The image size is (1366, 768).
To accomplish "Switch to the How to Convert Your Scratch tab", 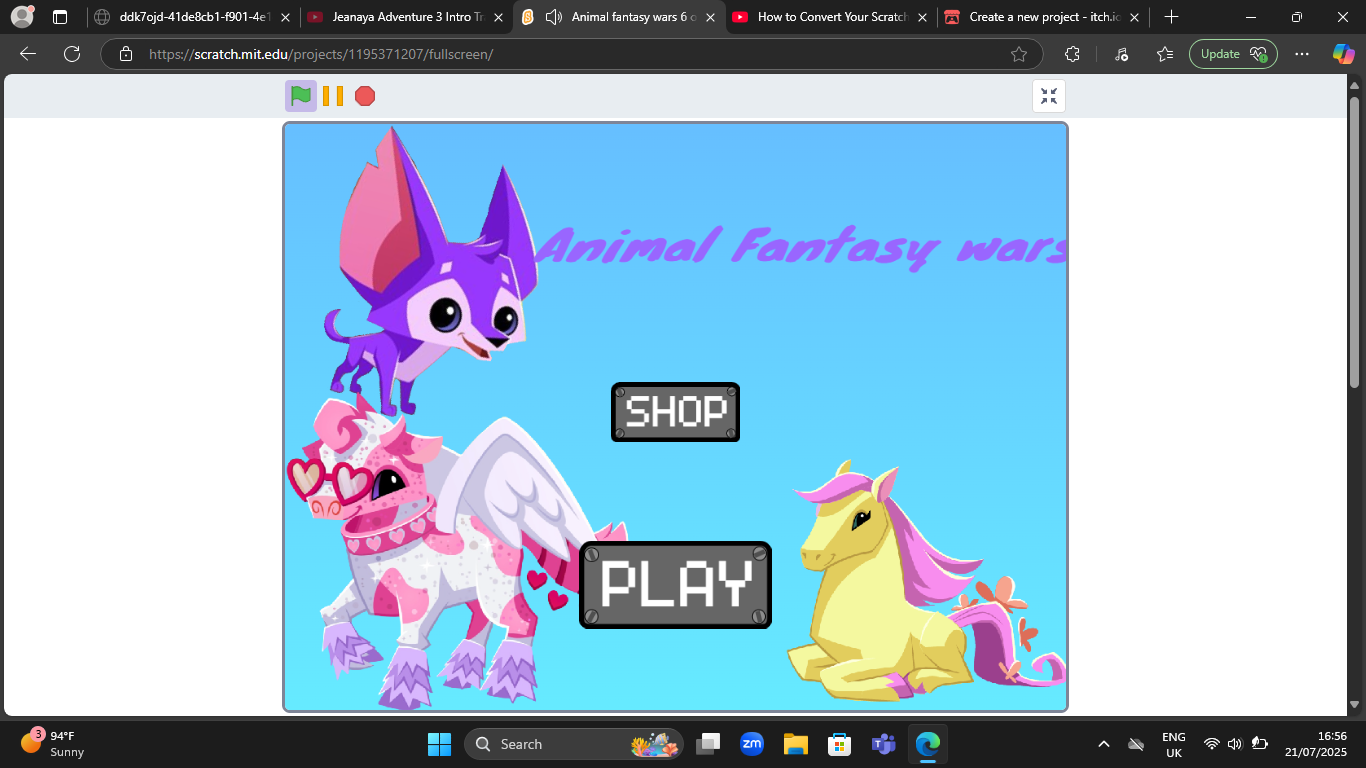I will tap(832, 17).
